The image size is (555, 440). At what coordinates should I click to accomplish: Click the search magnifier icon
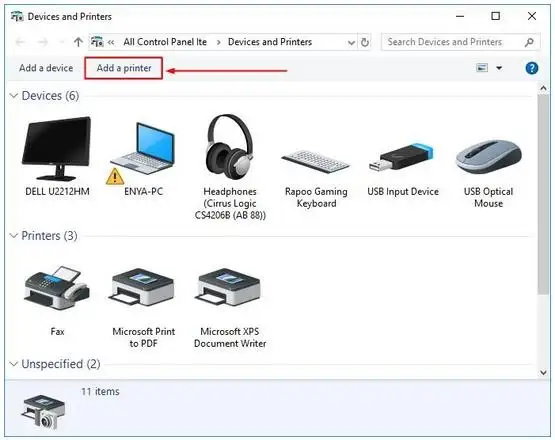click(x=529, y=42)
